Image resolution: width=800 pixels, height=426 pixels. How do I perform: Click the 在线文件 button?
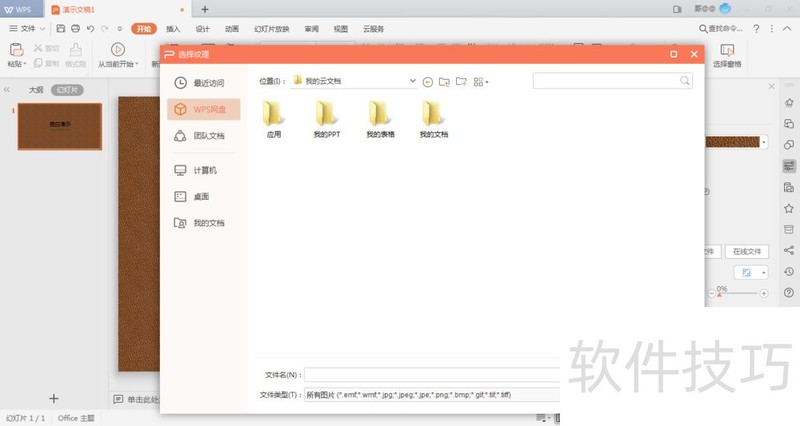tap(747, 252)
